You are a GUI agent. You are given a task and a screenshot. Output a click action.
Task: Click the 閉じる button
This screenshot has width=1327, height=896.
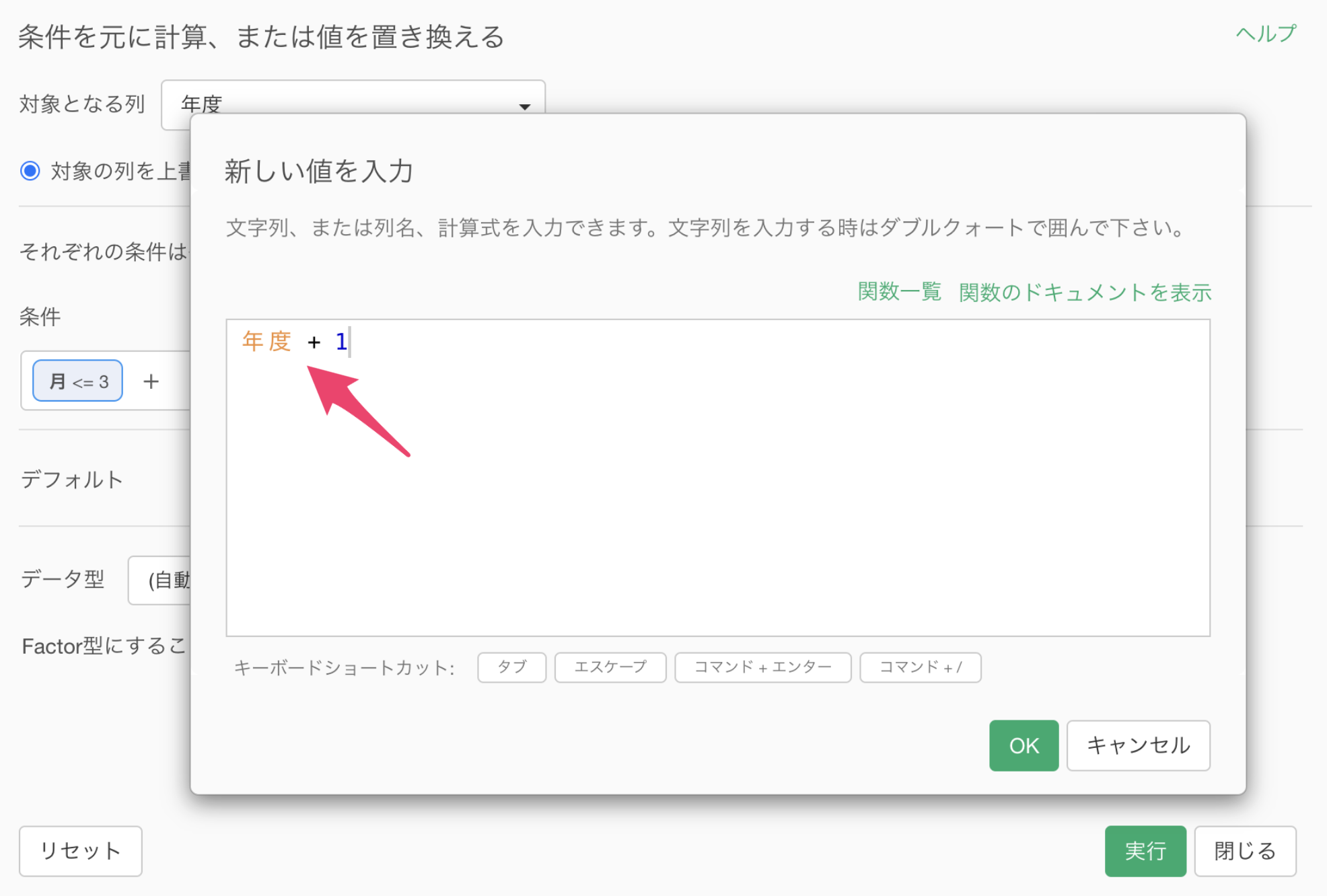click(1245, 851)
